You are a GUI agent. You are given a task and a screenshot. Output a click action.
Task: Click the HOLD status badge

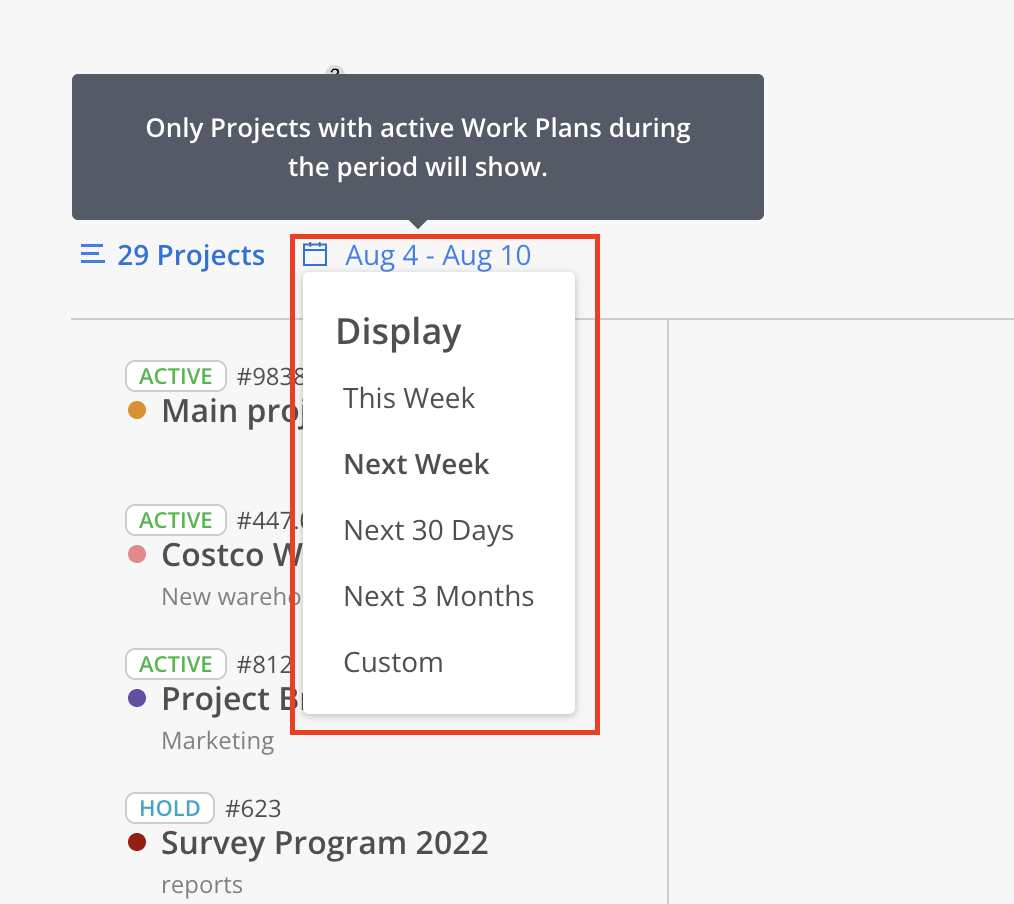[169, 808]
